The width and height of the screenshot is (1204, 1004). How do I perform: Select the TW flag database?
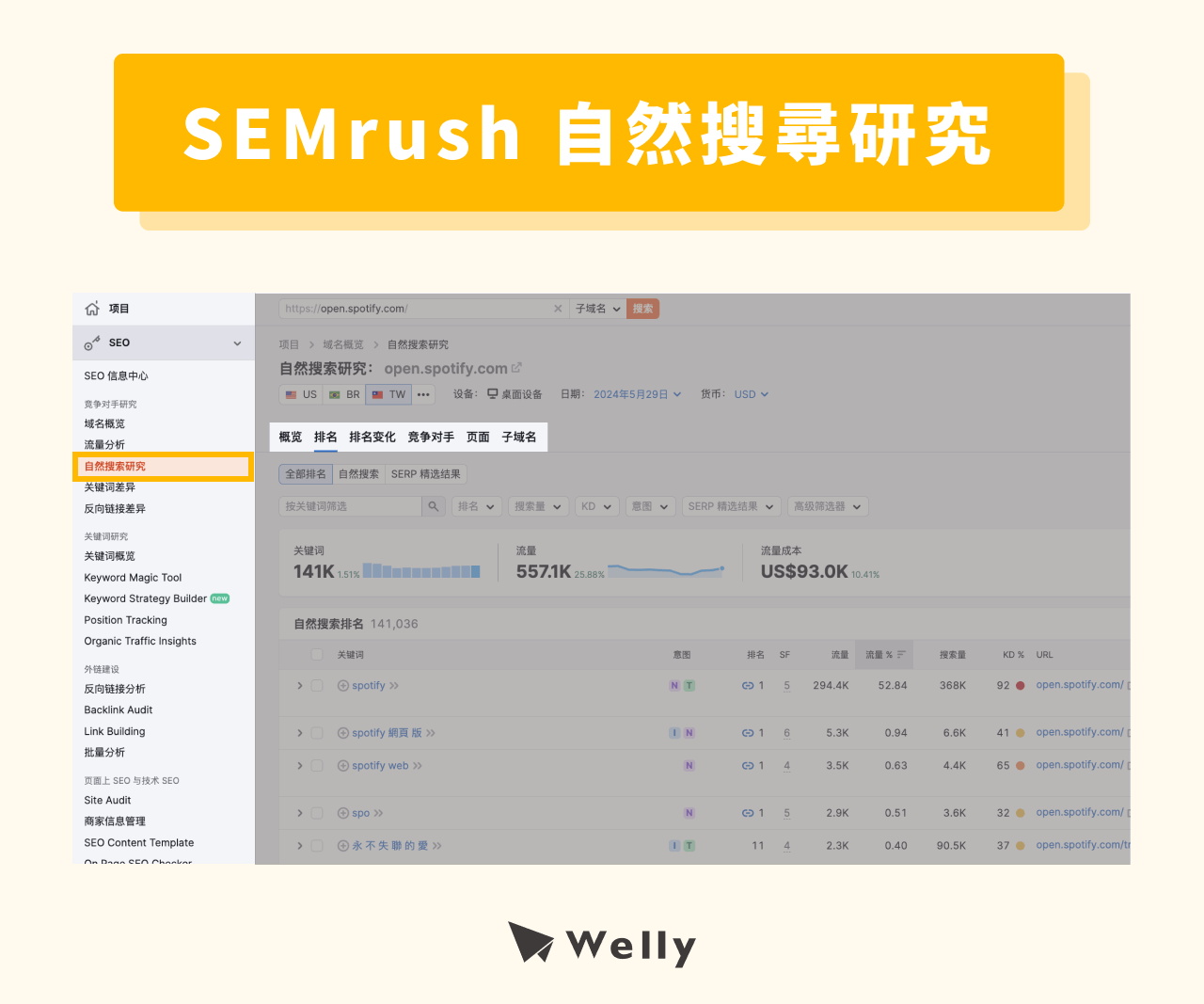(x=388, y=394)
